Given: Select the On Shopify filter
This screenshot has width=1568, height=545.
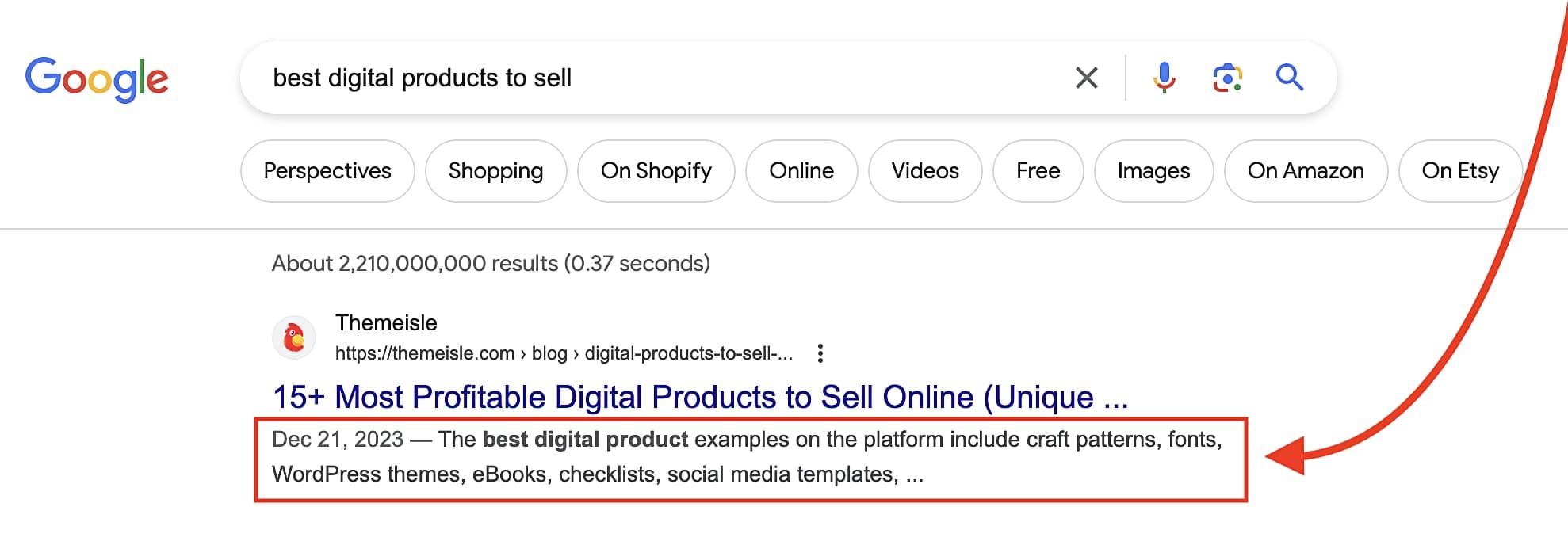Looking at the screenshot, I should click(x=656, y=170).
